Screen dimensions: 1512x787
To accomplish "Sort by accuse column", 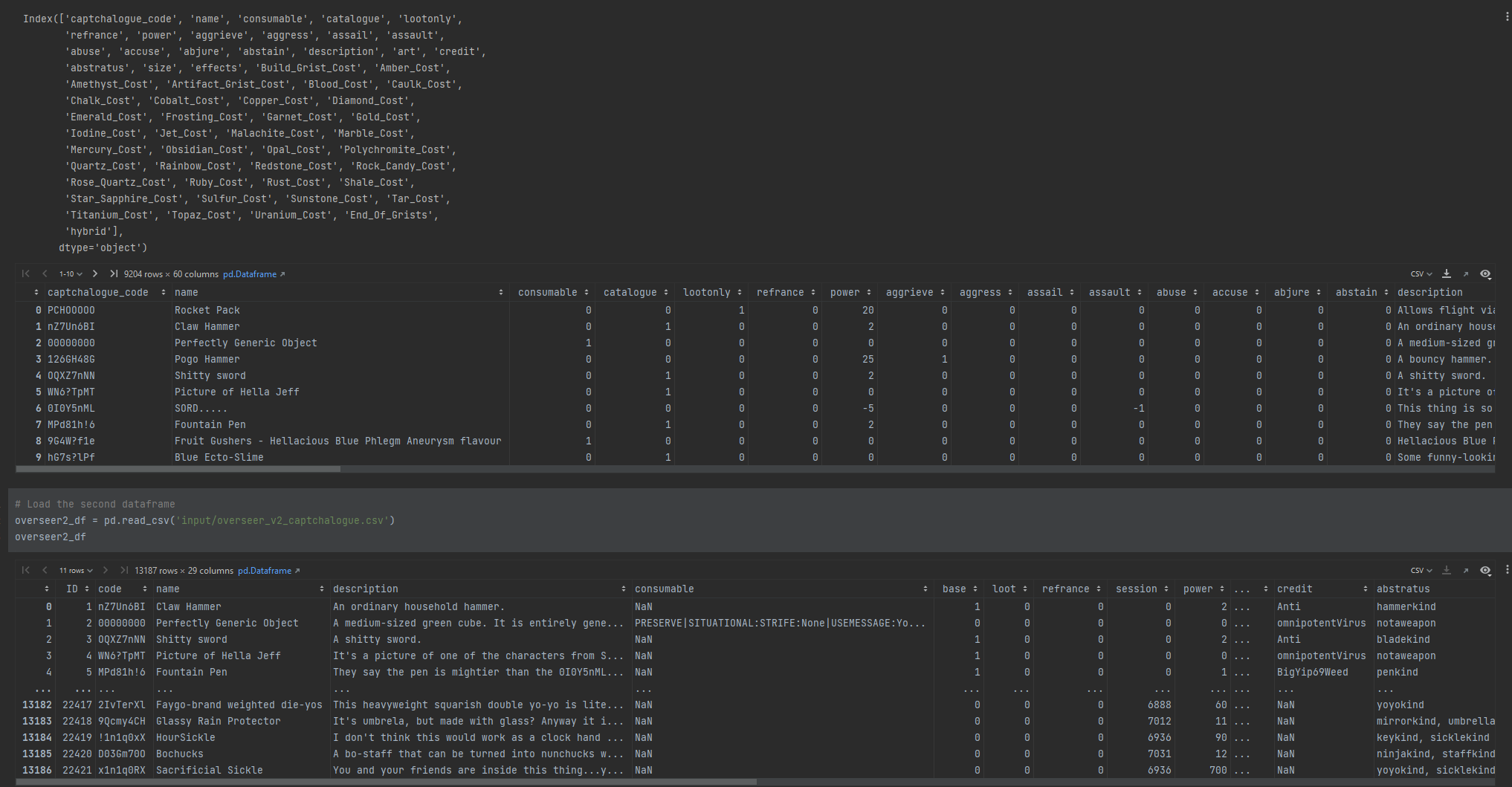I will click(1257, 293).
